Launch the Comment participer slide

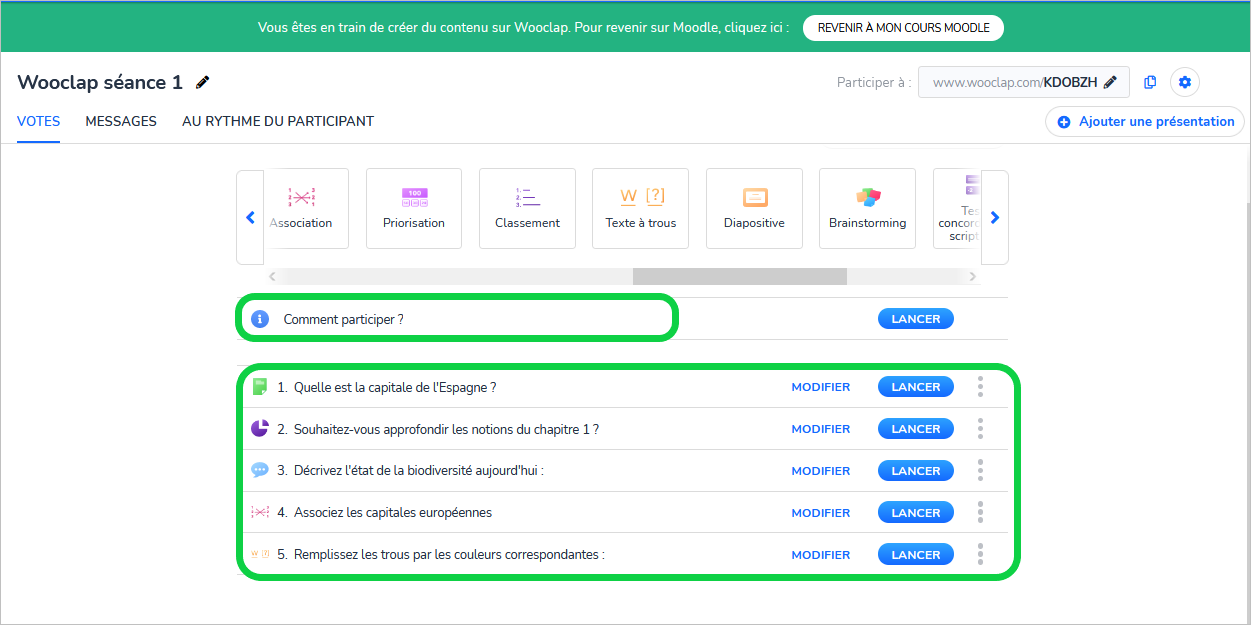(x=916, y=319)
